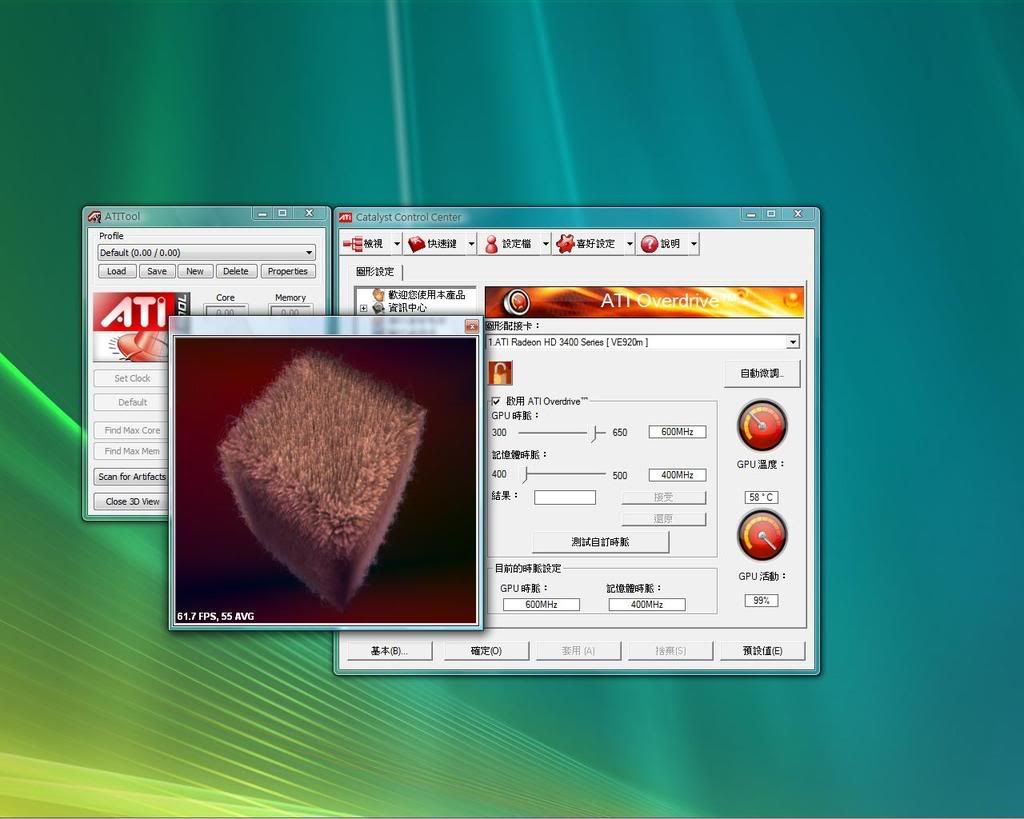This screenshot has height=819, width=1024.
Task: Open the dropdown arrow beside Help (說明)
Action: click(694, 244)
